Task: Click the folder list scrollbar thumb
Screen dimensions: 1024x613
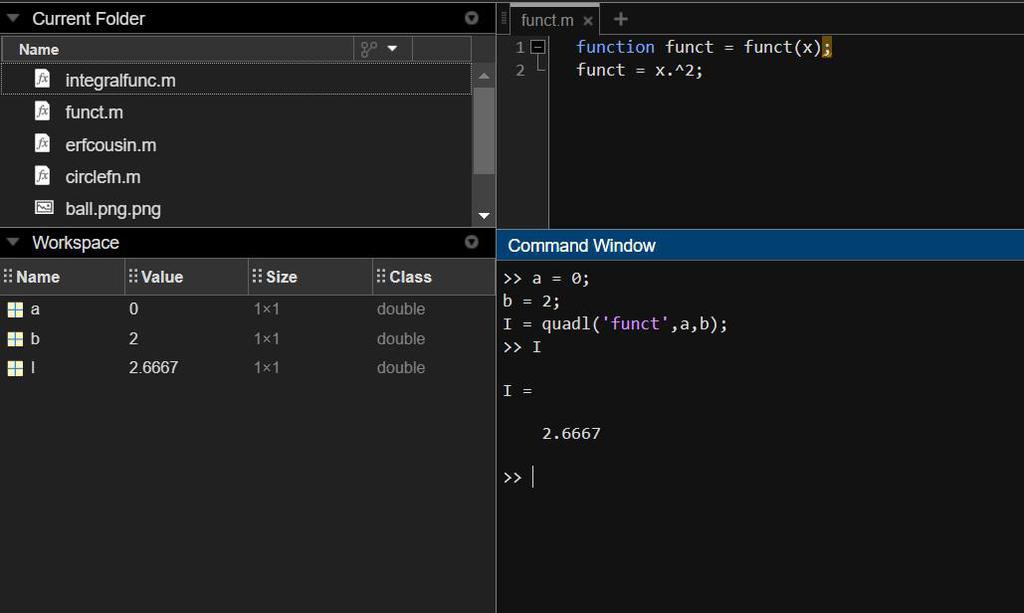Action: [484, 131]
